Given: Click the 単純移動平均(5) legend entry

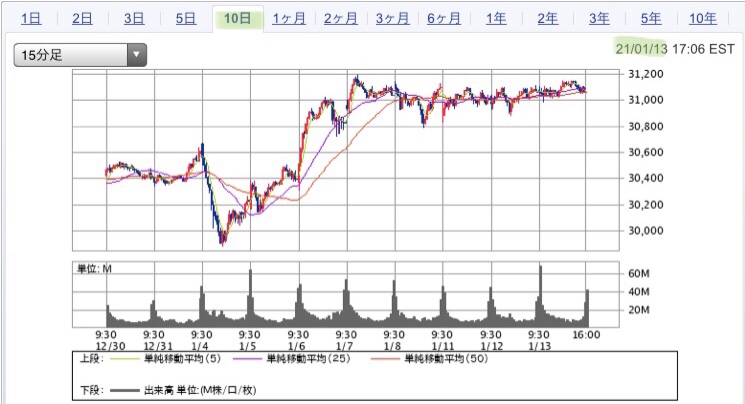Looking at the screenshot, I should 166,359.
